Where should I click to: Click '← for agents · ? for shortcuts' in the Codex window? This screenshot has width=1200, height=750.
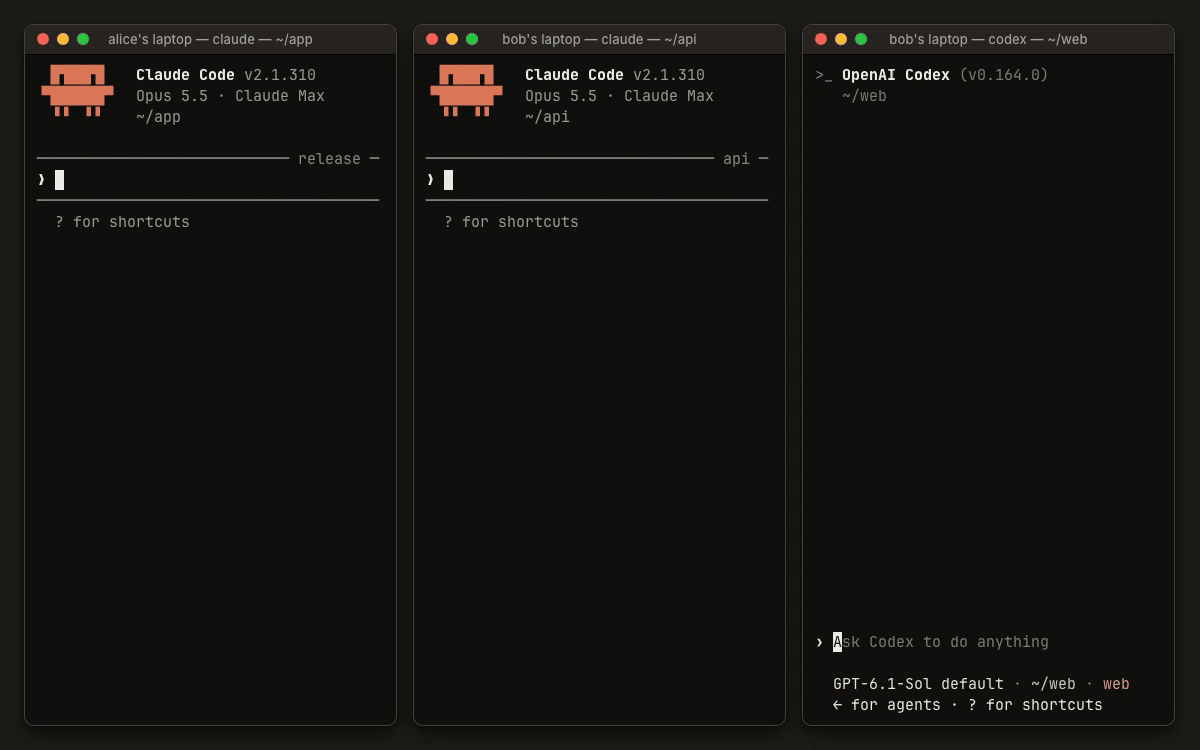click(x=967, y=705)
